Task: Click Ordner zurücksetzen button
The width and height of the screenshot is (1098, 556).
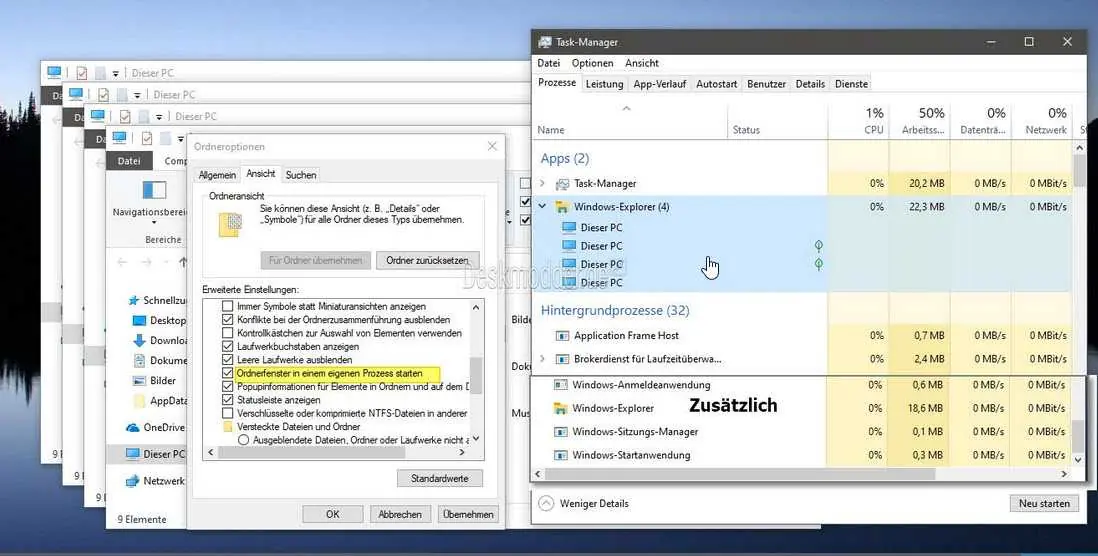Action: 428,260
